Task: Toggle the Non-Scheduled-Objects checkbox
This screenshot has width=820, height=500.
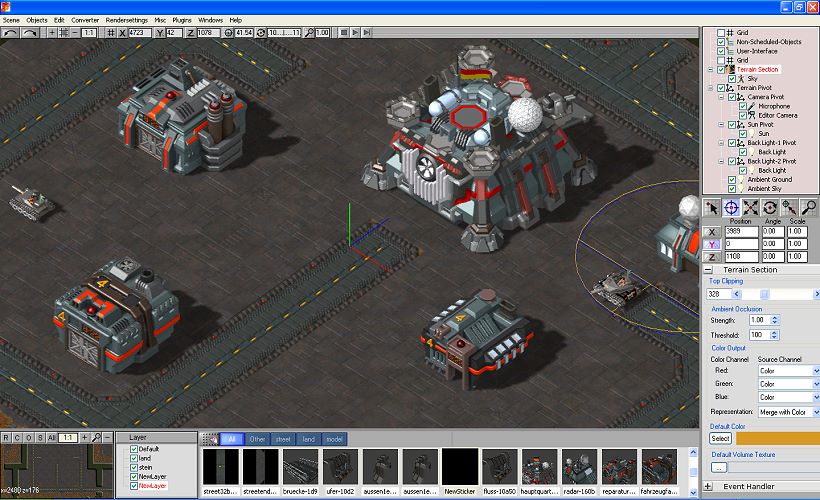Action: point(721,42)
